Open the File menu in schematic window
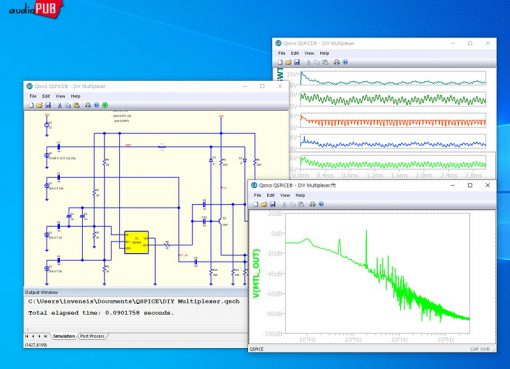510x369 pixels. [x=33, y=96]
